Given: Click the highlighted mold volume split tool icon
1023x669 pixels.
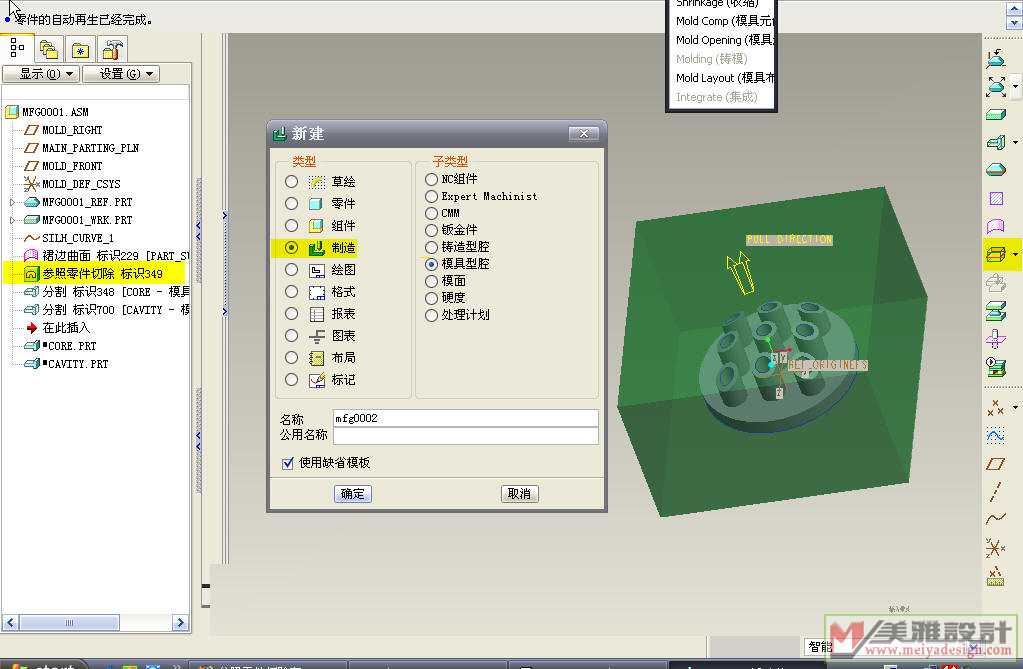Looking at the screenshot, I should click(x=995, y=254).
